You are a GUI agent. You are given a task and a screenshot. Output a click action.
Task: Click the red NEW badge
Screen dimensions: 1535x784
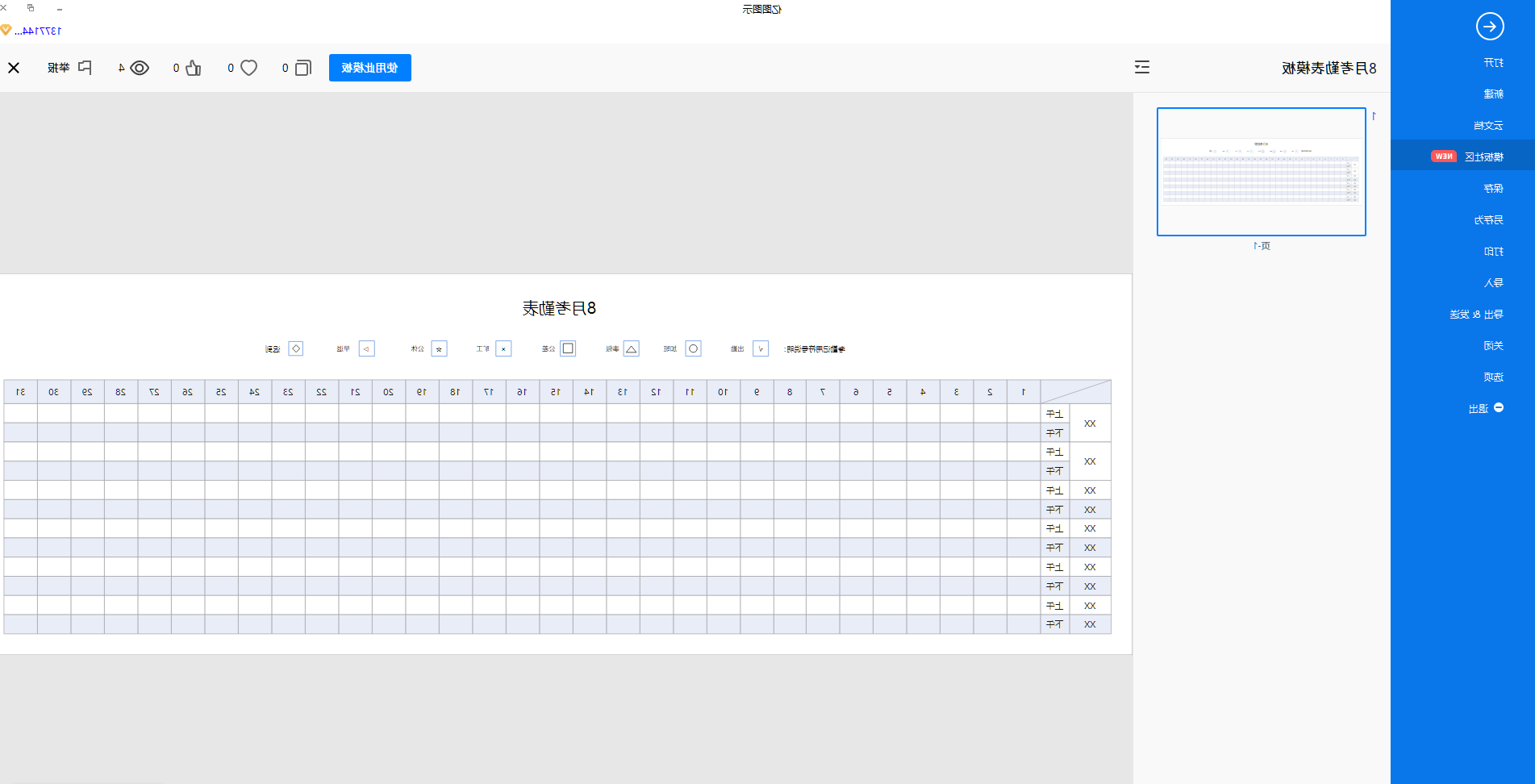(1444, 156)
